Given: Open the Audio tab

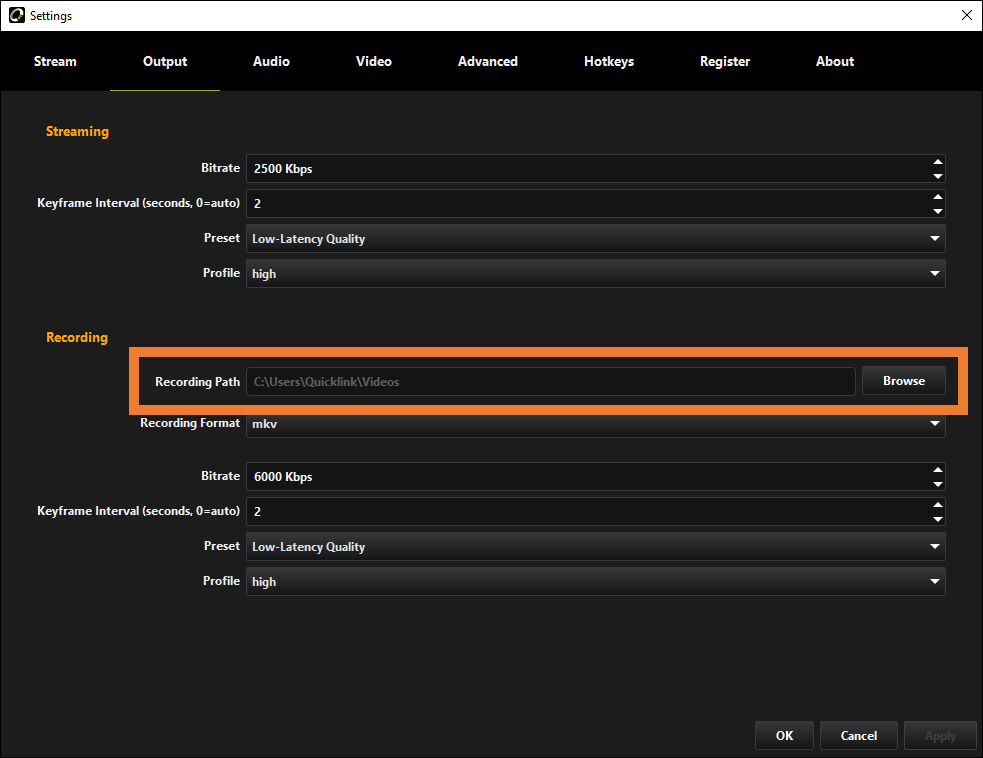Looking at the screenshot, I should click(271, 61).
